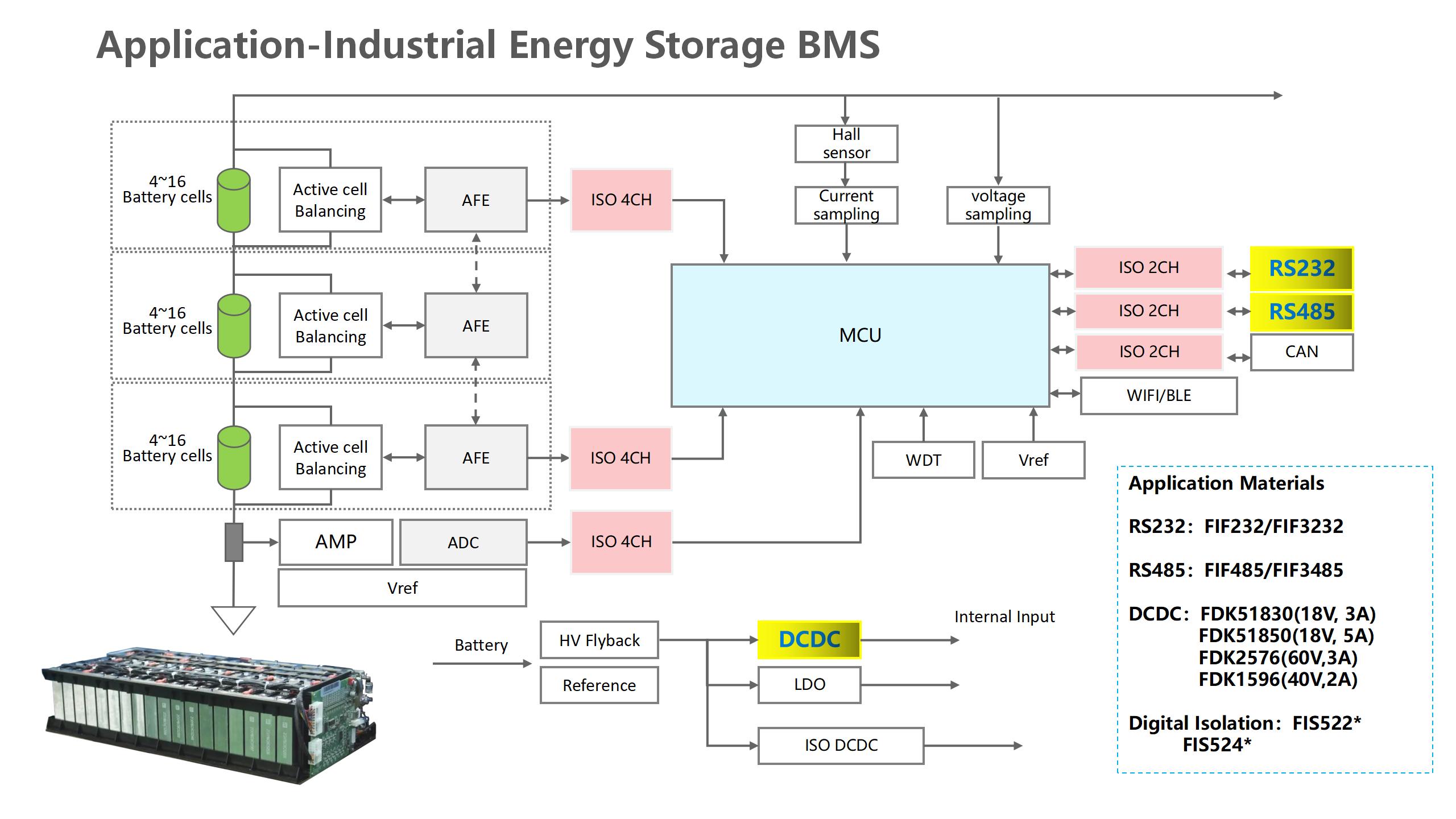1456x819 pixels.
Task: Click the 'FIS524*' entry
Action: (x=1217, y=745)
